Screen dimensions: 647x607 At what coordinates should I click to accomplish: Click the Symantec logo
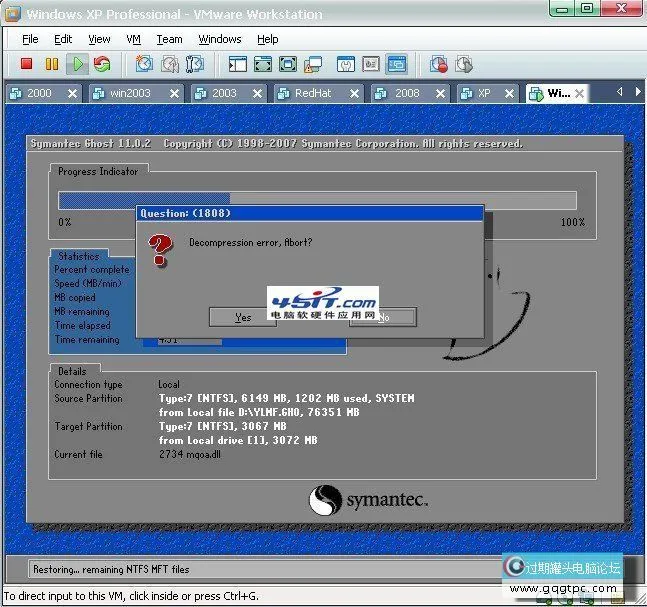pyautogui.click(x=368, y=500)
